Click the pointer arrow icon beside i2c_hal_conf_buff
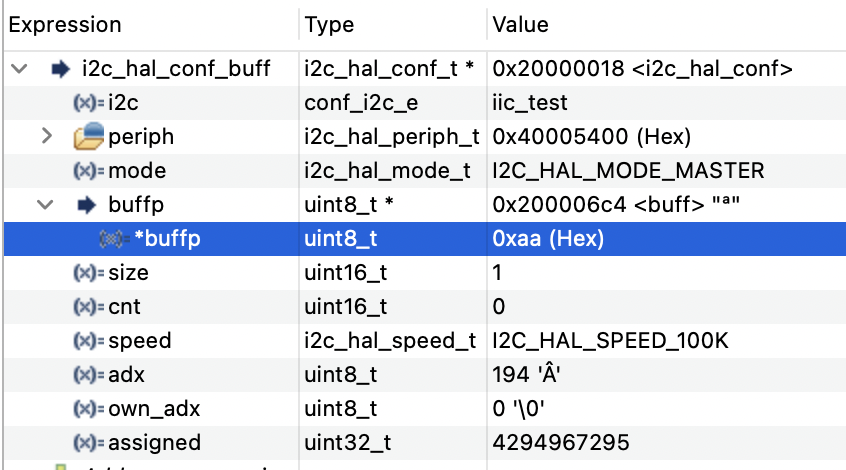 coord(60,69)
